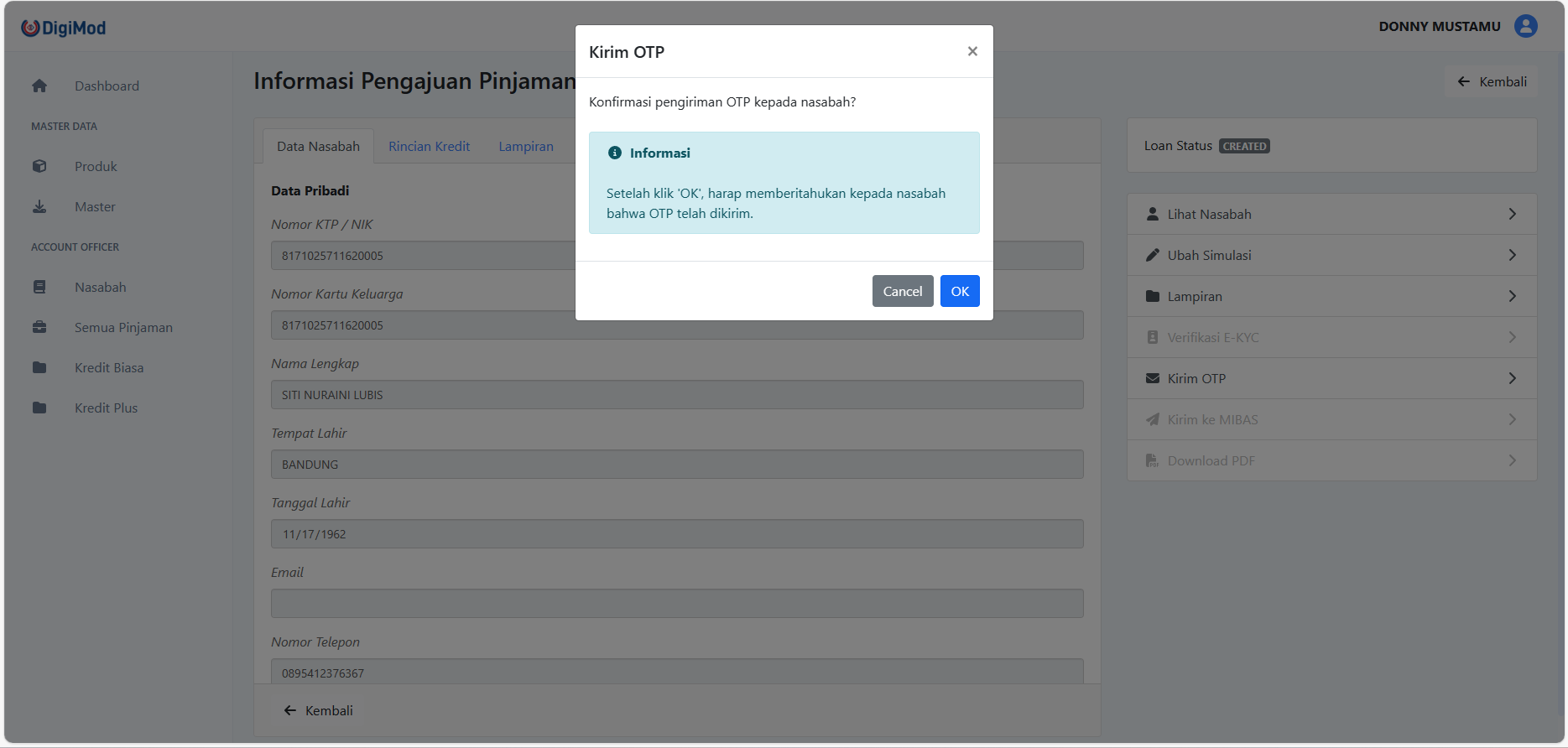Click the DigiMod logo
The width and height of the screenshot is (1568, 748).
64,28
